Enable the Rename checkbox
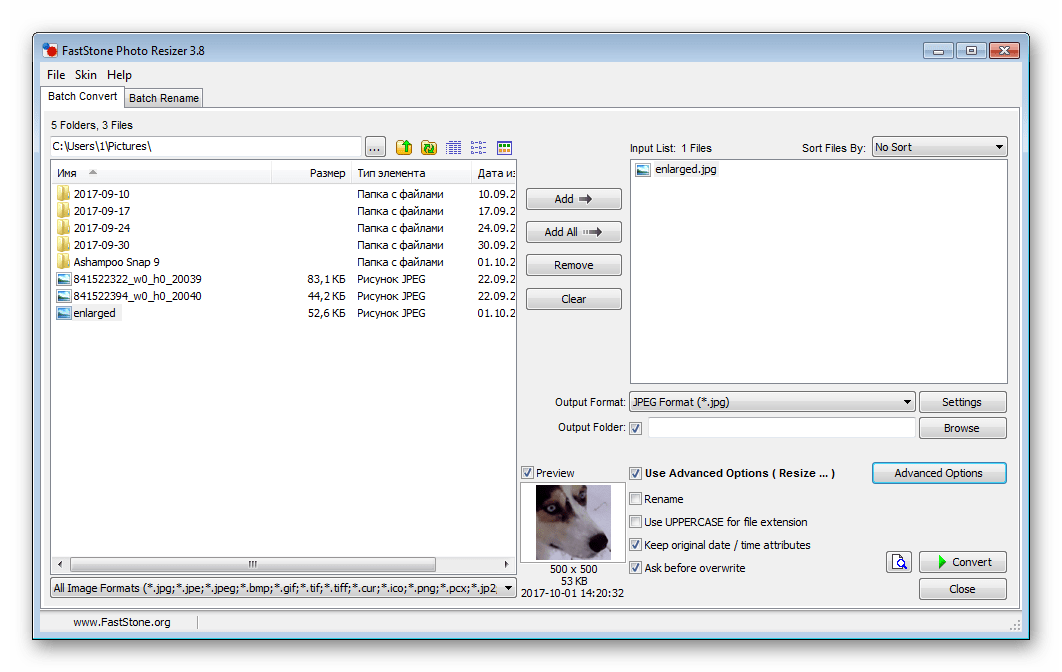 [x=635, y=499]
